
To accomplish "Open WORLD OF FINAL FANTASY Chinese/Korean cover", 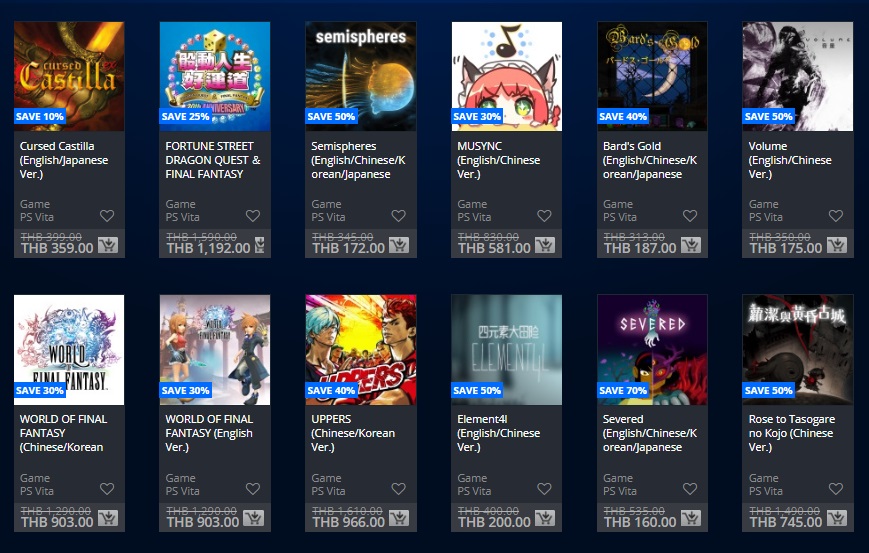I will [69, 350].
